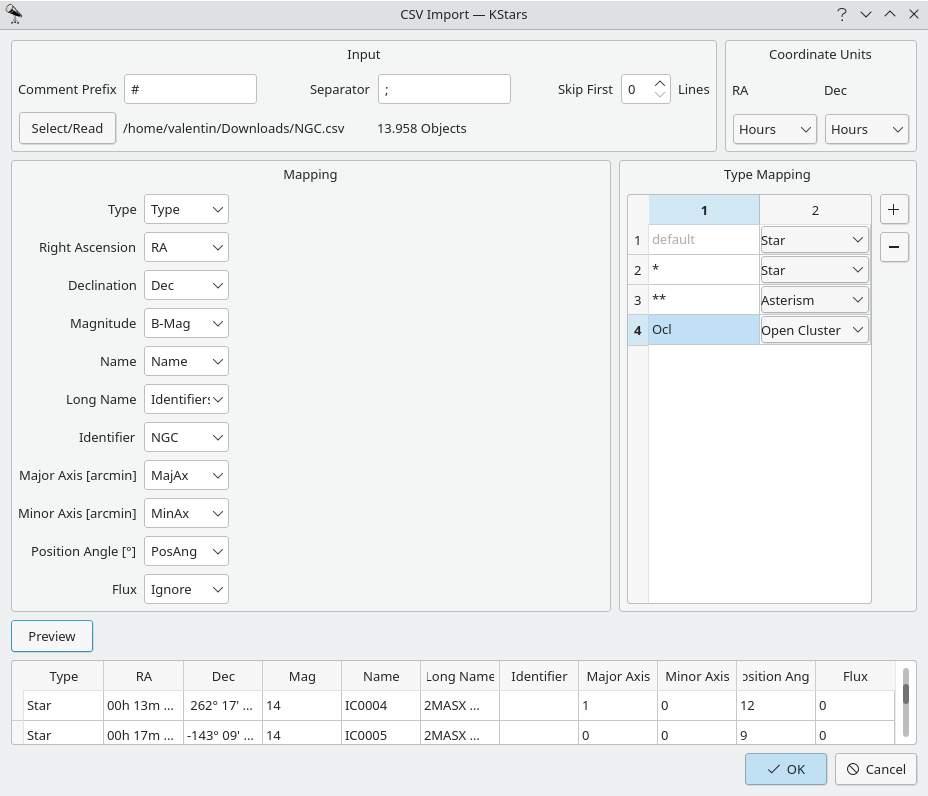The width and height of the screenshot is (928, 796).
Task: Open the Flux mapping dropdown
Action: (x=186, y=589)
